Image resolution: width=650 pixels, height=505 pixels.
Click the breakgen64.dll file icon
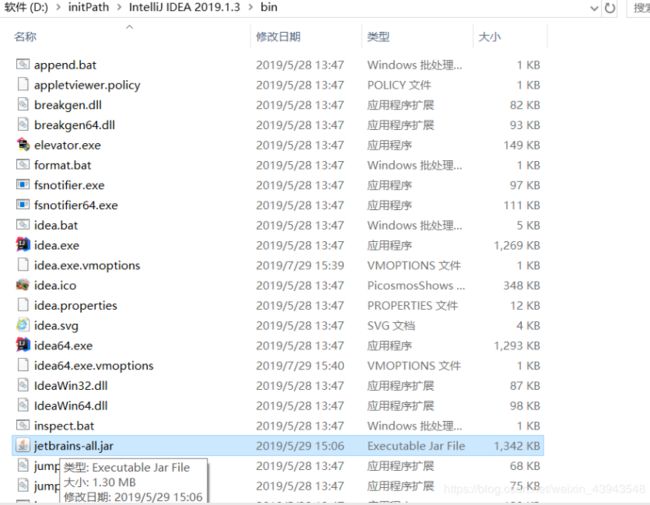23,124
